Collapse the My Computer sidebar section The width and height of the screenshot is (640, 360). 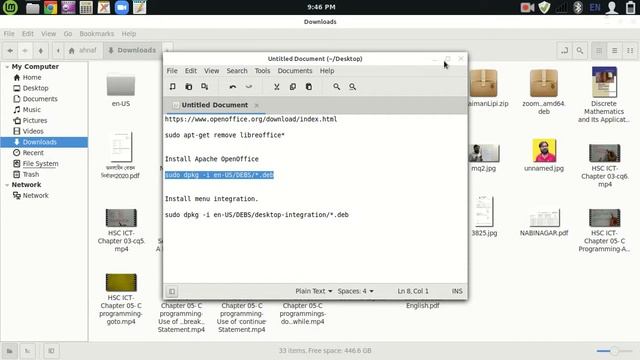[7, 67]
